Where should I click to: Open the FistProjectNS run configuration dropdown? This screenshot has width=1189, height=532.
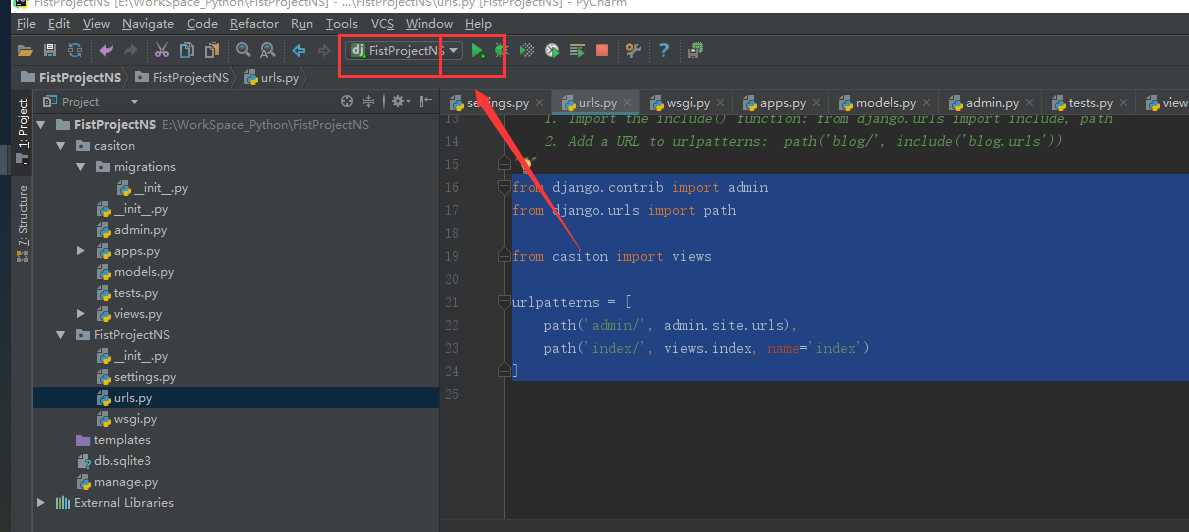click(404, 51)
